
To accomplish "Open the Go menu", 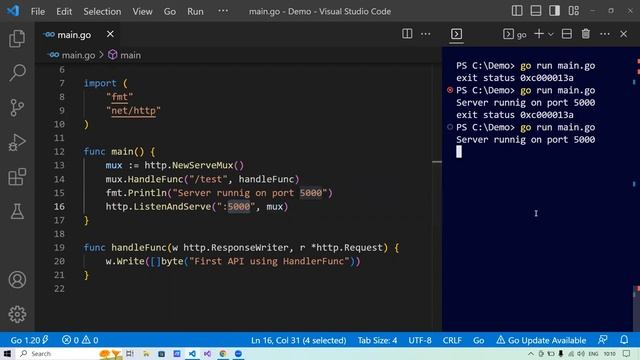I will (170, 11).
